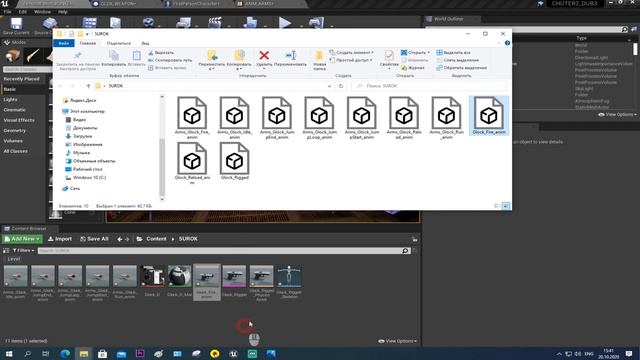
Task: Open Downloads folder in navigation pane
Action: [x=79, y=136]
